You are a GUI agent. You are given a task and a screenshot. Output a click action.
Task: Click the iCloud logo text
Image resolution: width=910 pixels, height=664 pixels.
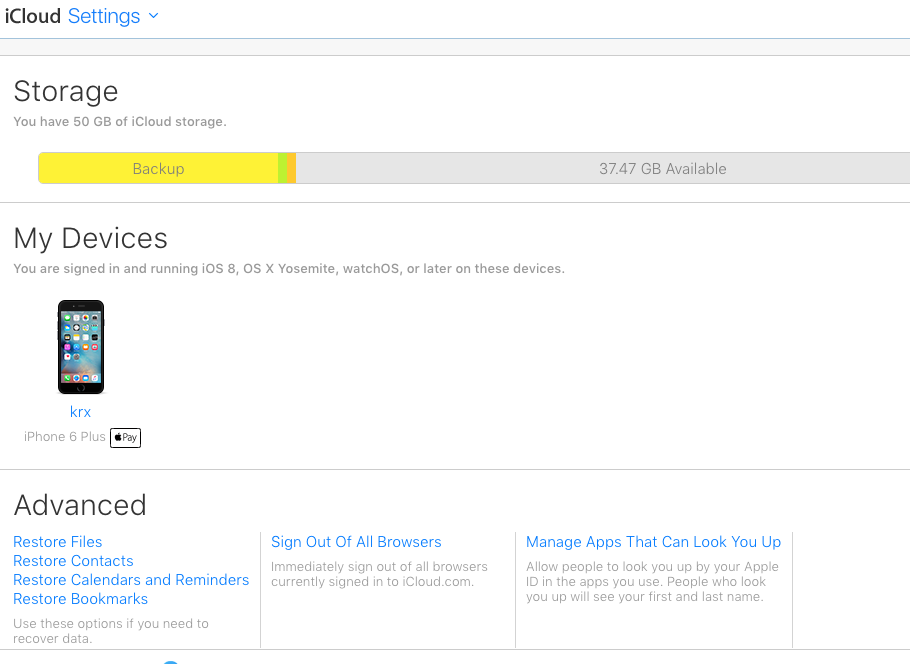point(32,16)
